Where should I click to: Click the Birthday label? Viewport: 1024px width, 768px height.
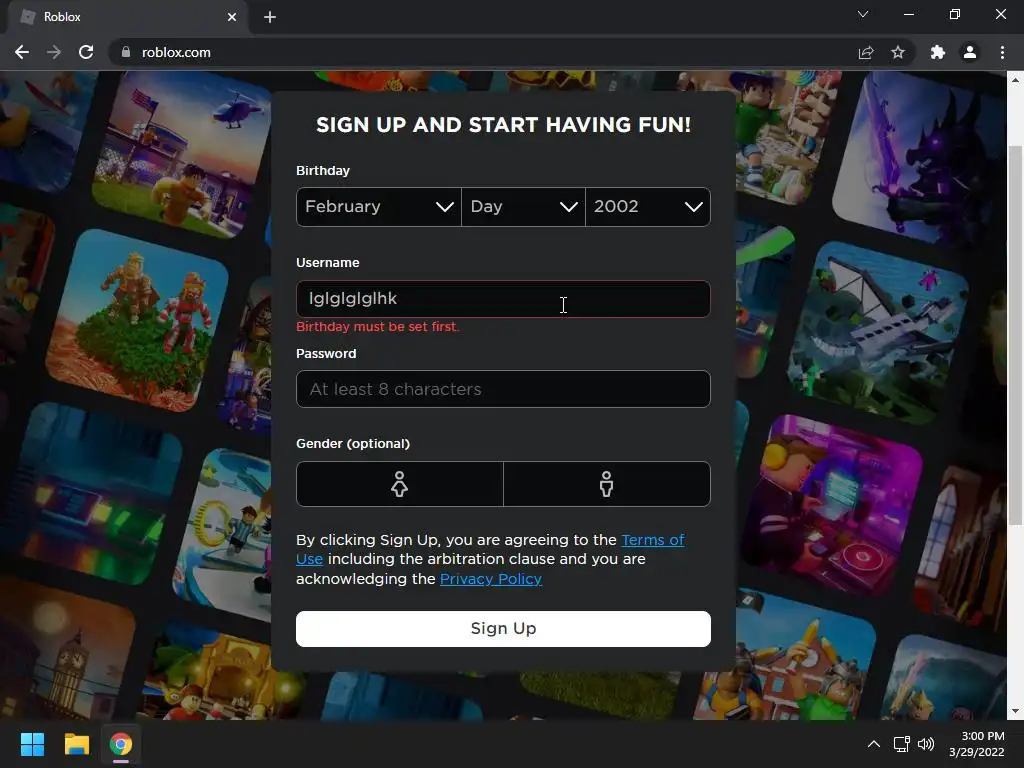323,170
